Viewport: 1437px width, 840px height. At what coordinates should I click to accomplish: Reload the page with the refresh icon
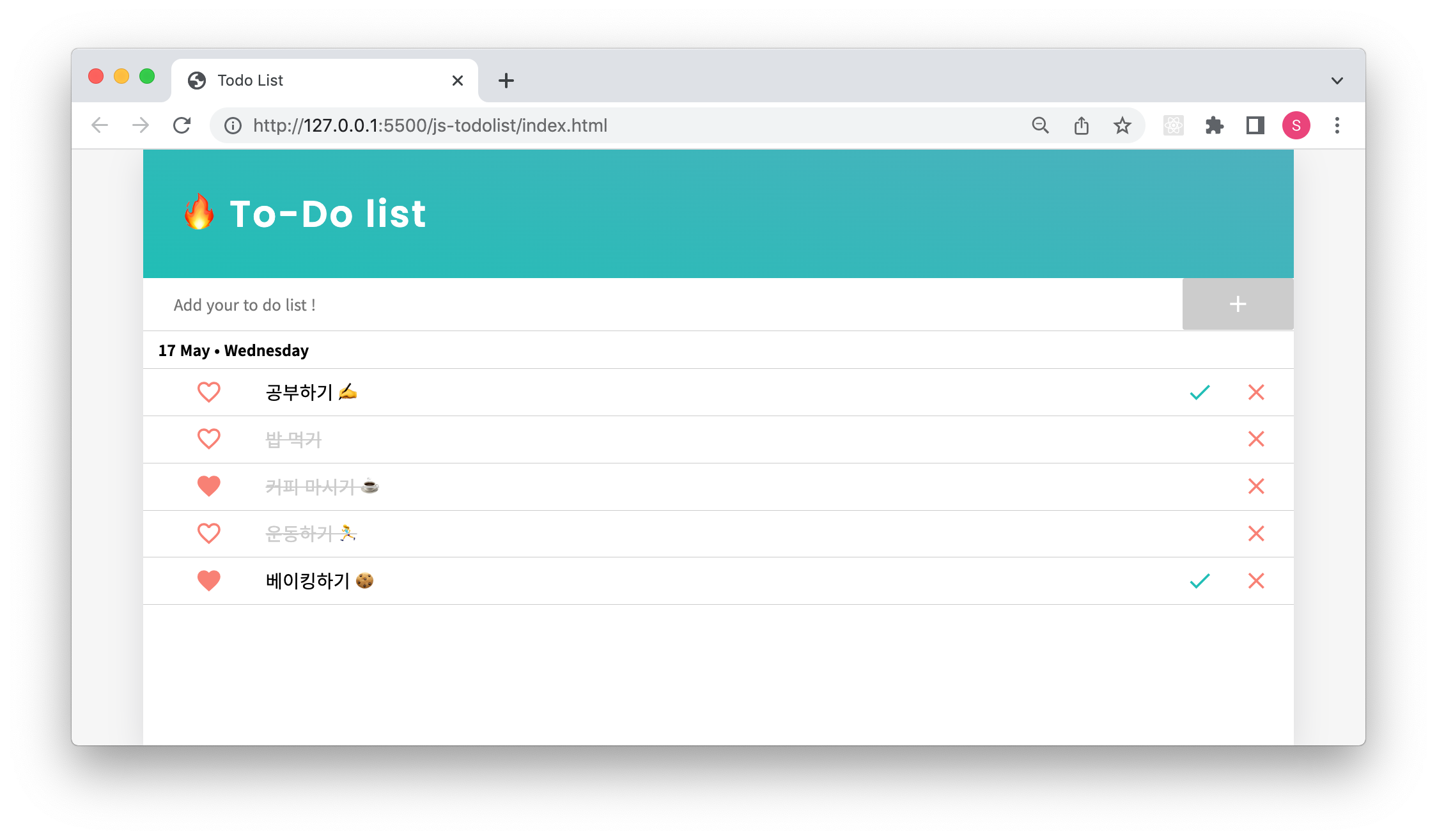pyautogui.click(x=182, y=125)
